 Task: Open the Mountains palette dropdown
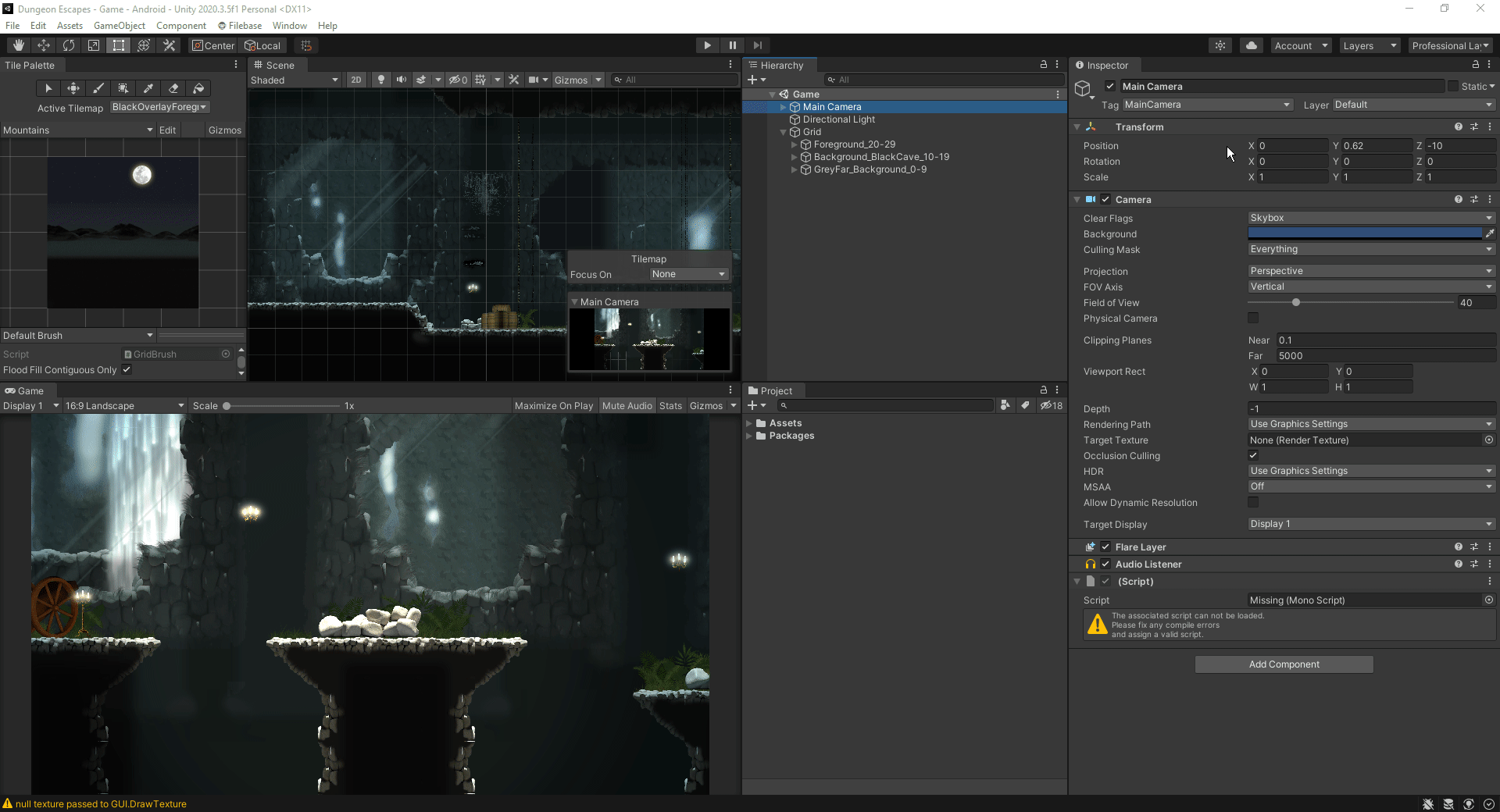coord(78,130)
